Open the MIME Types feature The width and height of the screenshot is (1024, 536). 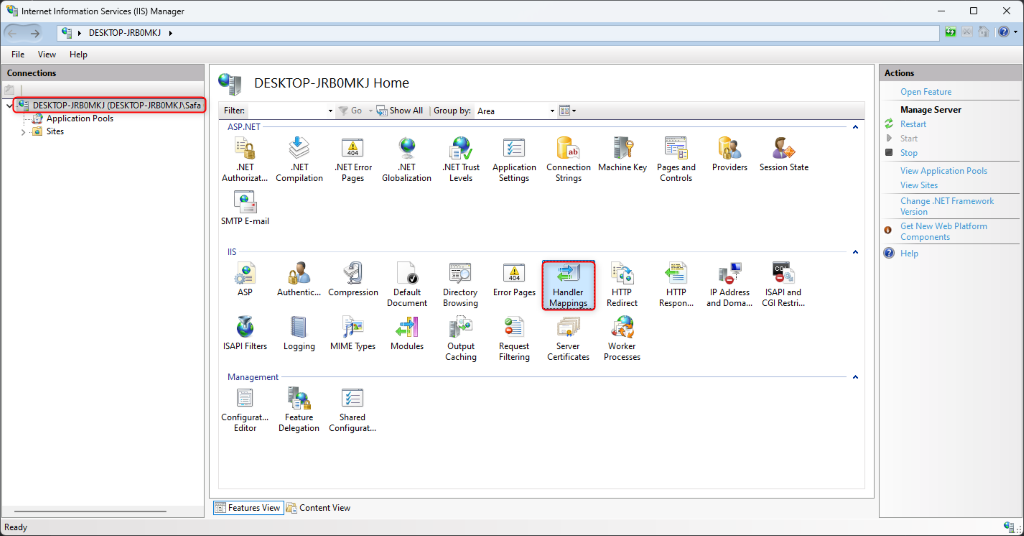tap(353, 334)
